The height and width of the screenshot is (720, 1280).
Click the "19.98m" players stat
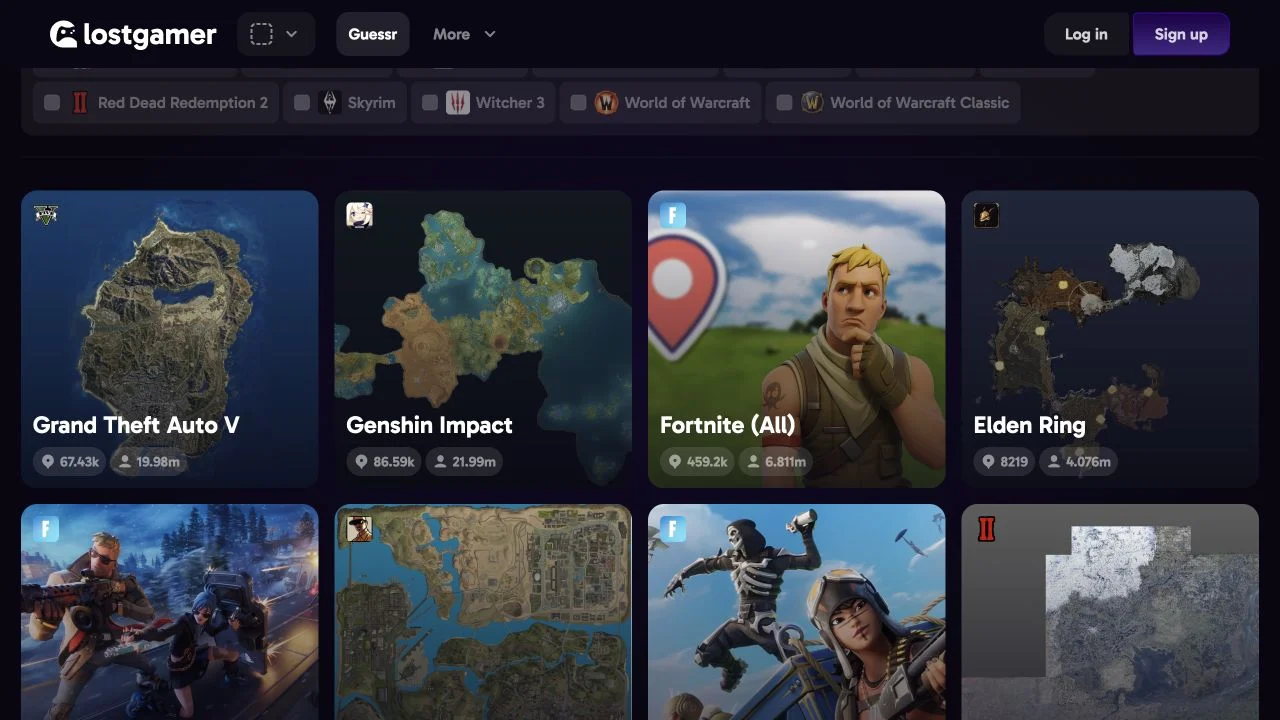pyautogui.click(x=148, y=462)
